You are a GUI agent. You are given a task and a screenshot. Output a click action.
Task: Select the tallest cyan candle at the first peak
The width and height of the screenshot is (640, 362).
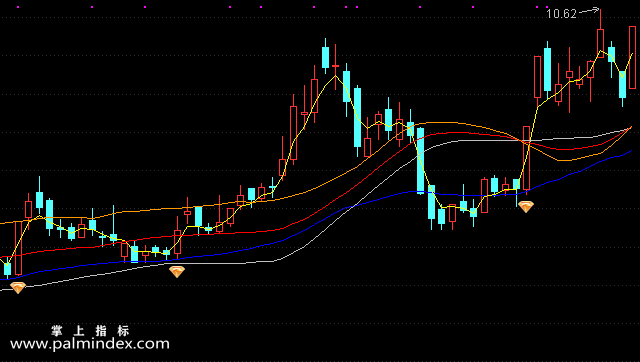[x=325, y=57]
